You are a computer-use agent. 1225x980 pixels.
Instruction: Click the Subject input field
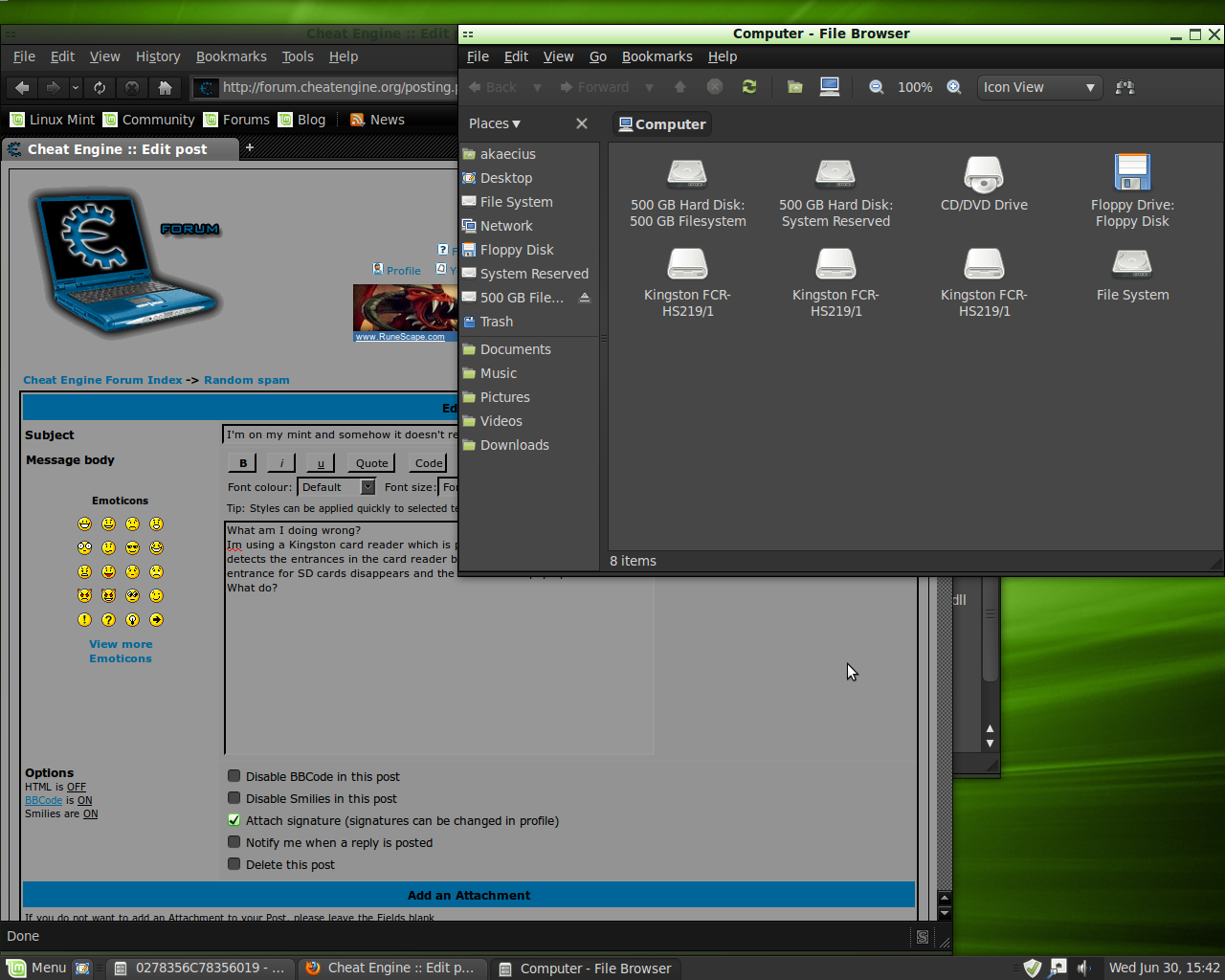pos(340,434)
